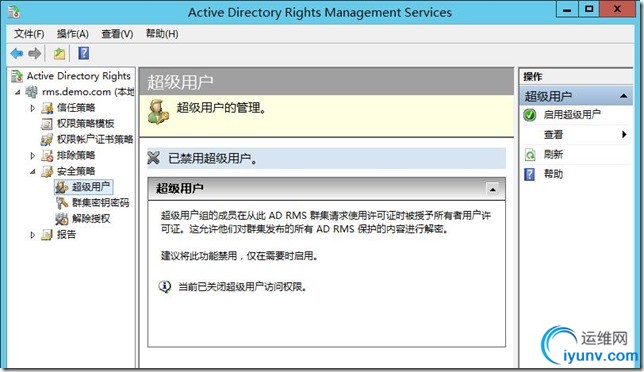The width and height of the screenshot is (644, 372).
Task: Select the 解除授权 tree node
Action: (x=91, y=218)
